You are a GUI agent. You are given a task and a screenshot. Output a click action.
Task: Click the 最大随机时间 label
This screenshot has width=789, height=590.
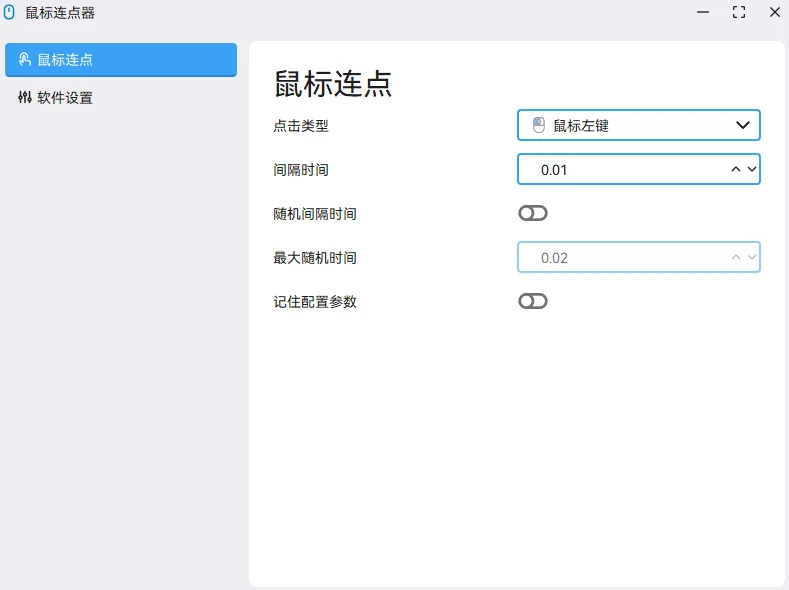[x=315, y=258]
